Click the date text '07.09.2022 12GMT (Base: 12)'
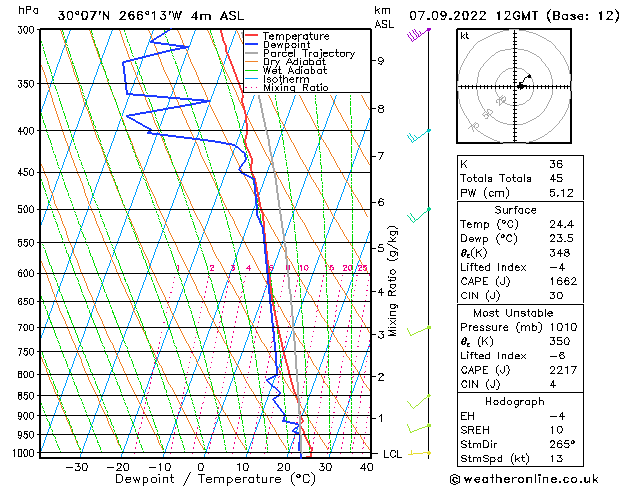The height and width of the screenshot is (486, 629). point(514,16)
